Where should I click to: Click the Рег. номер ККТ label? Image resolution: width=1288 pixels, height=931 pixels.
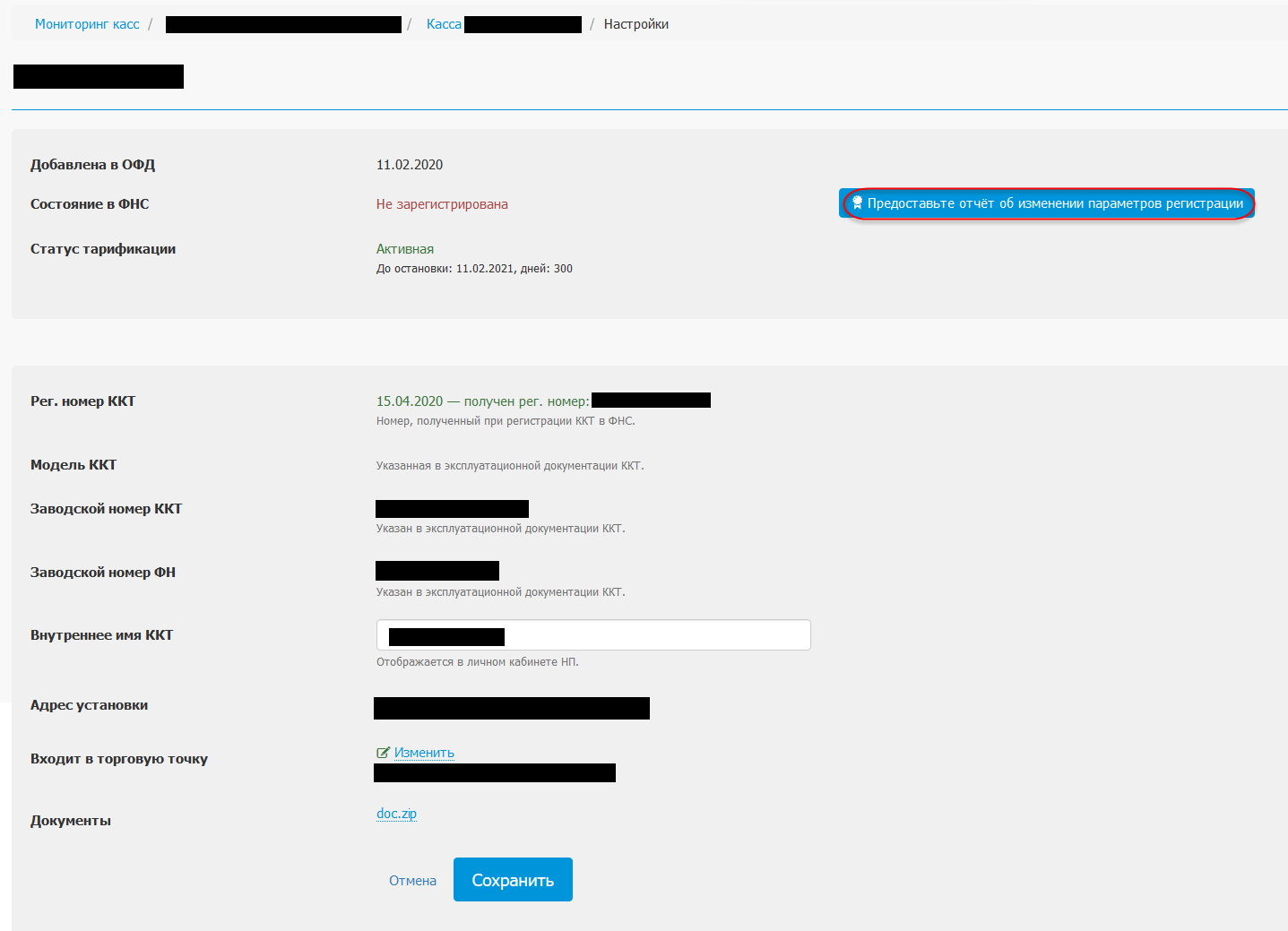pyautogui.click(x=82, y=401)
